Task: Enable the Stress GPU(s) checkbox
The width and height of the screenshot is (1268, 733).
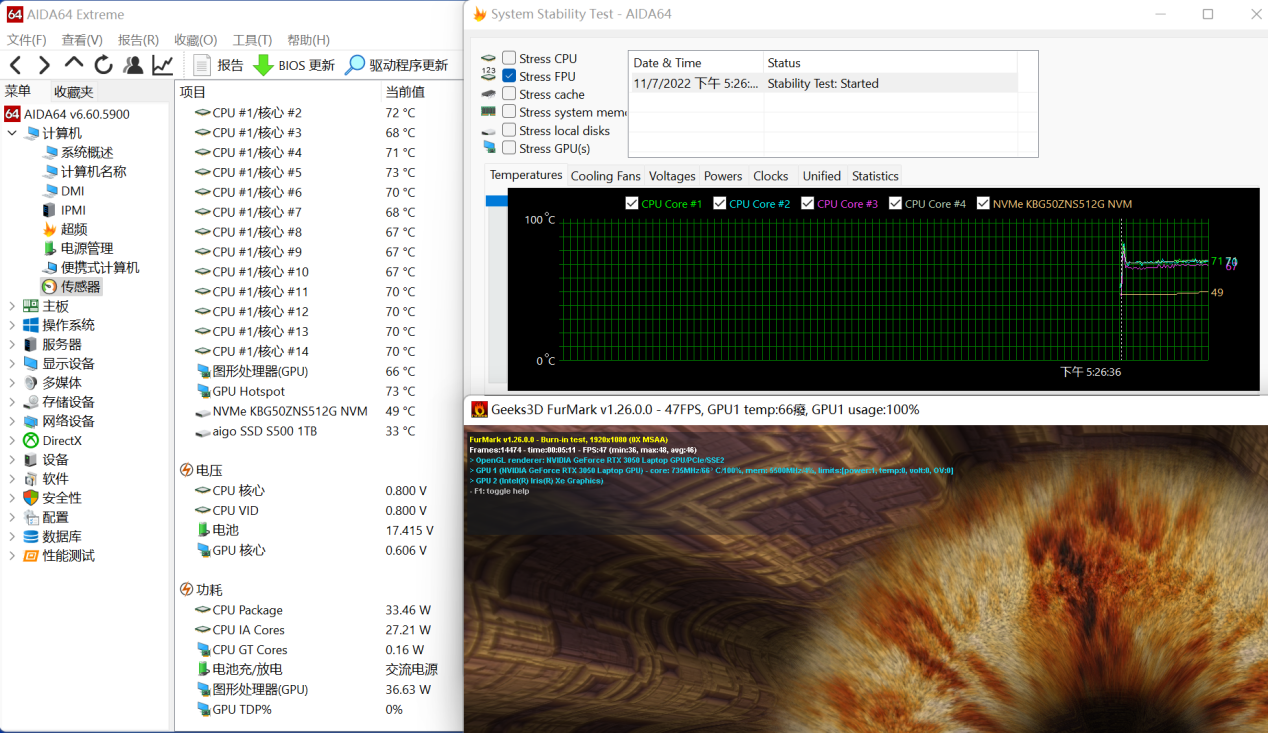Action: click(510, 148)
